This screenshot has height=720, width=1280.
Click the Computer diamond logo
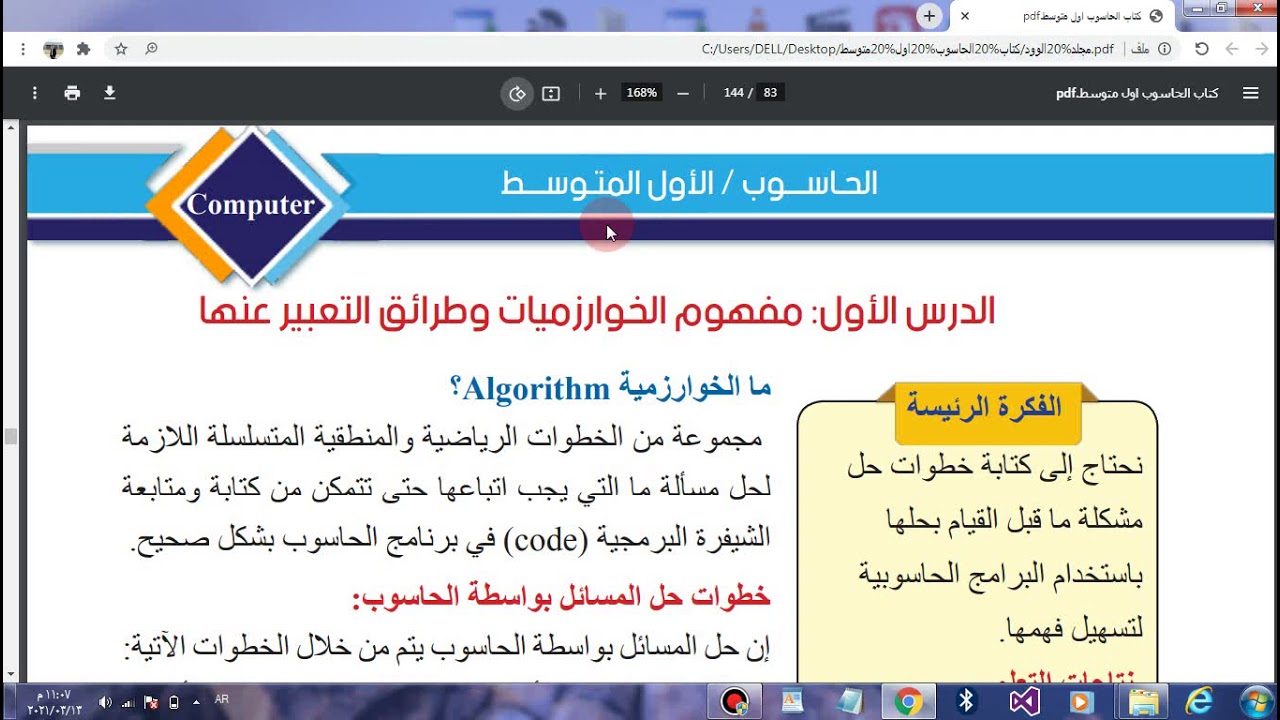pyautogui.click(x=250, y=204)
